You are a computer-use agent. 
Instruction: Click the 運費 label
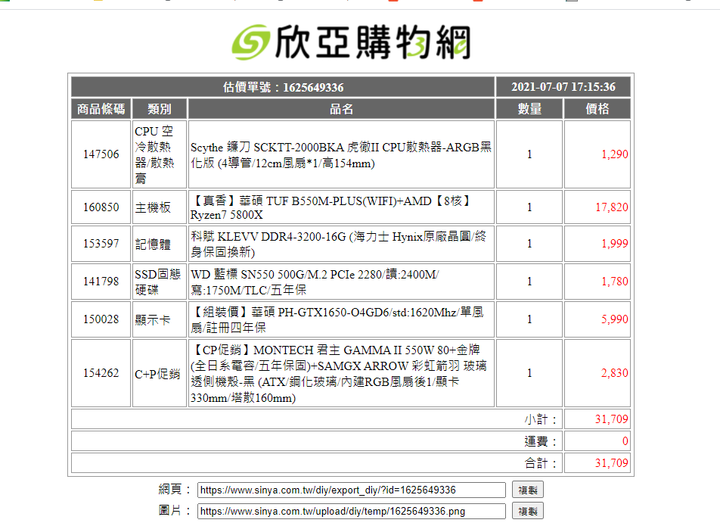pyautogui.click(x=540, y=442)
